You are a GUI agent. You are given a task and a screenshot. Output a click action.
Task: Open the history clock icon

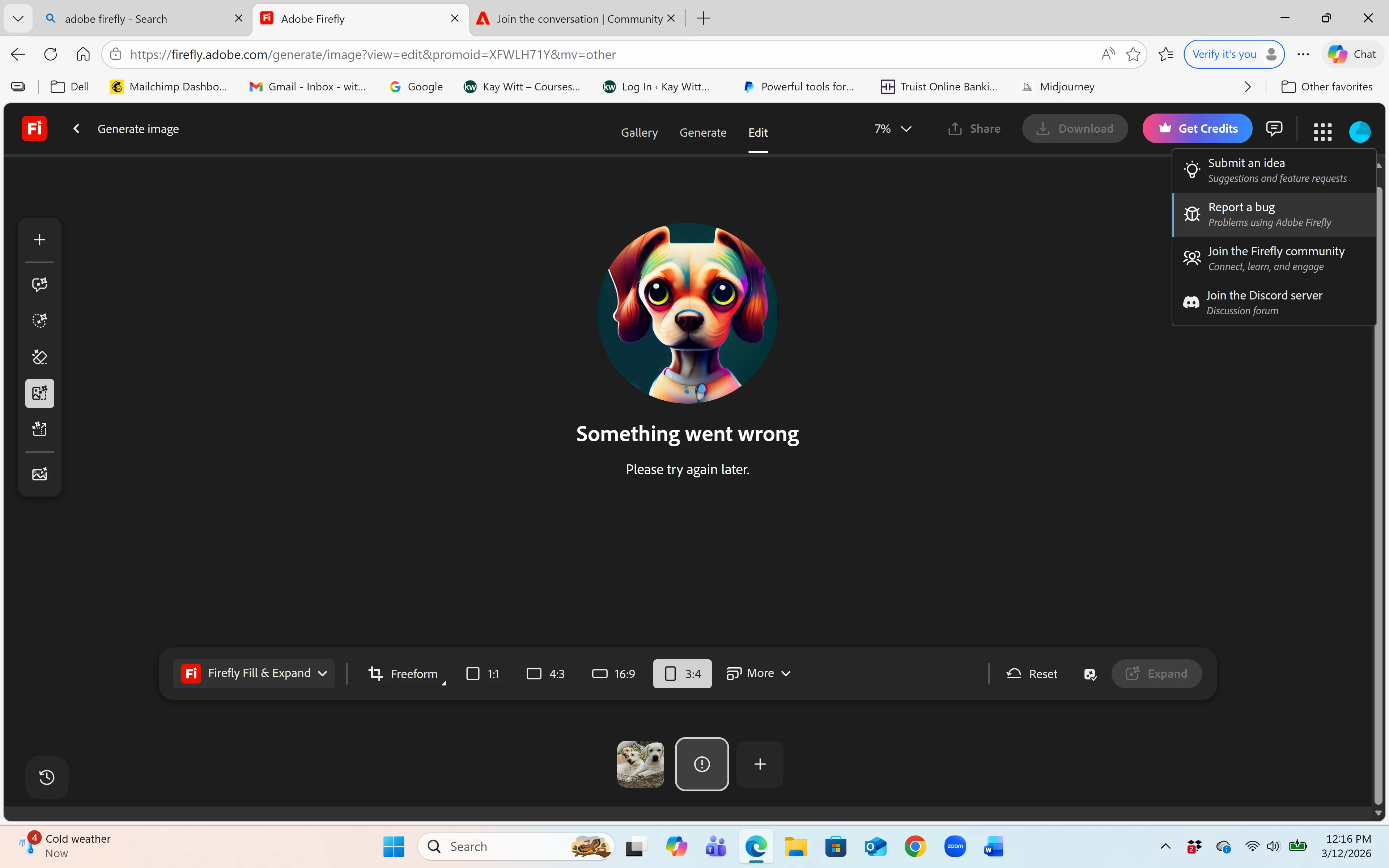pos(47,777)
